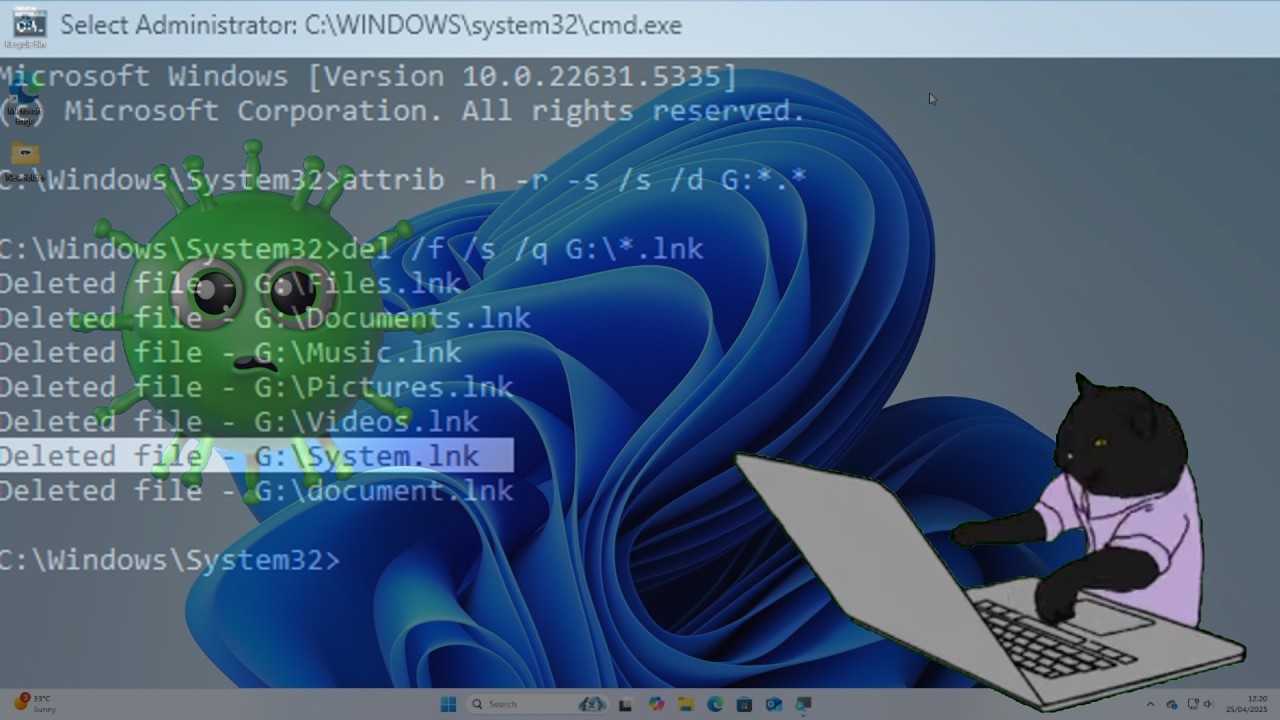Open the network tray icon
Screen dimensions: 1280x720
(1193, 704)
